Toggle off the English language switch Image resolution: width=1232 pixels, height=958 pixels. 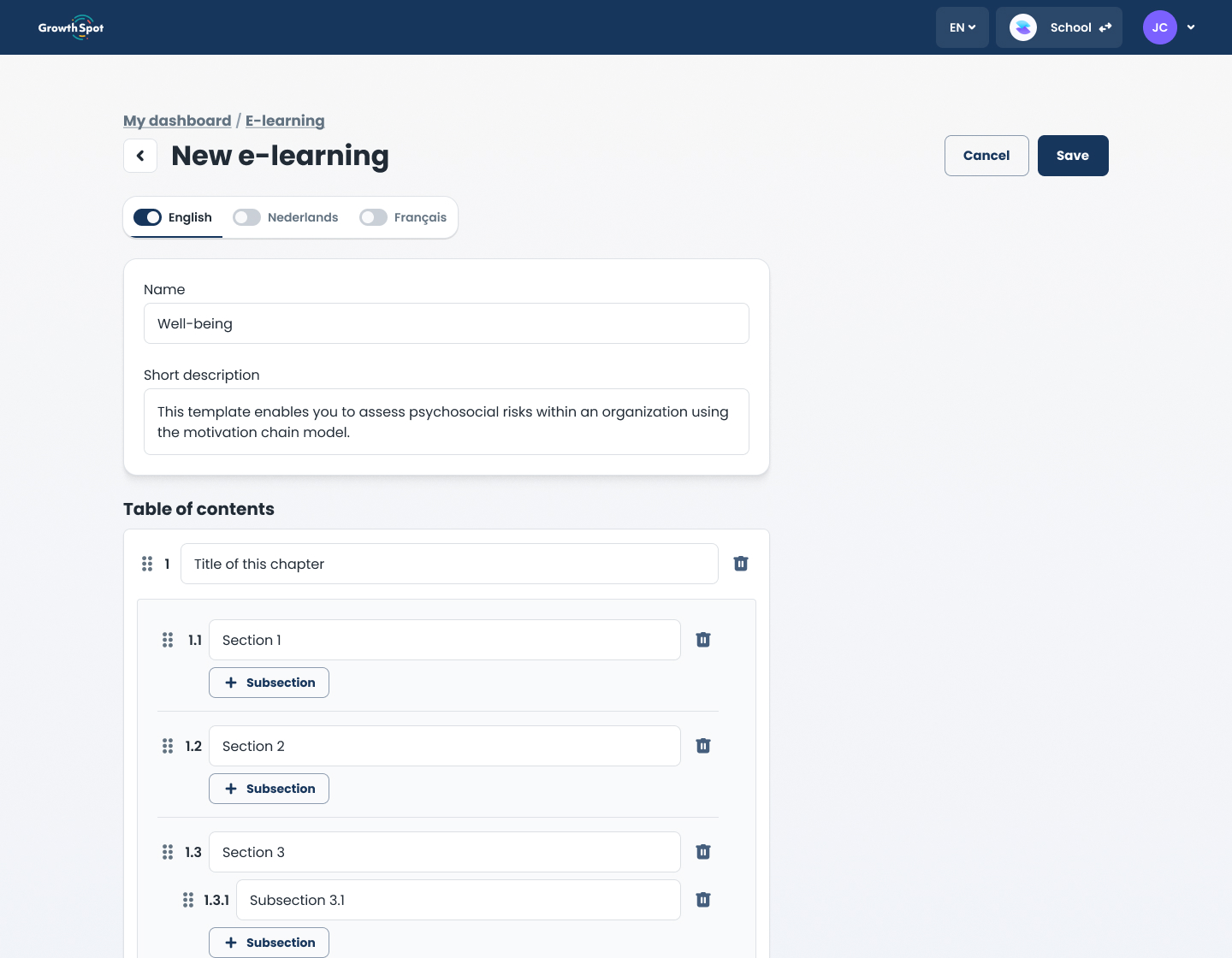pos(147,217)
